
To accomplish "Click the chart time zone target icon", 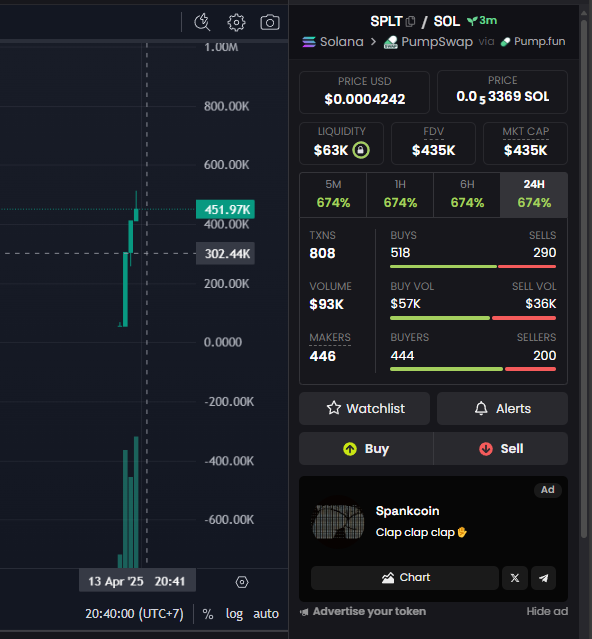I will pos(242,582).
